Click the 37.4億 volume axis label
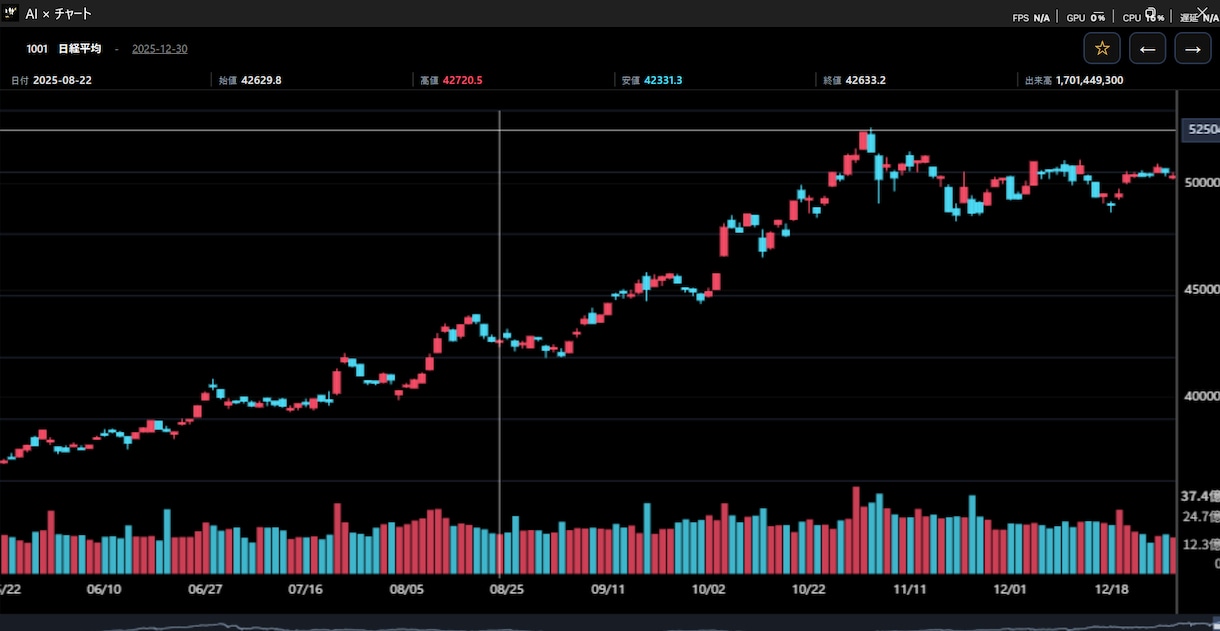Viewport: 1220px width, 631px height. click(x=1200, y=496)
